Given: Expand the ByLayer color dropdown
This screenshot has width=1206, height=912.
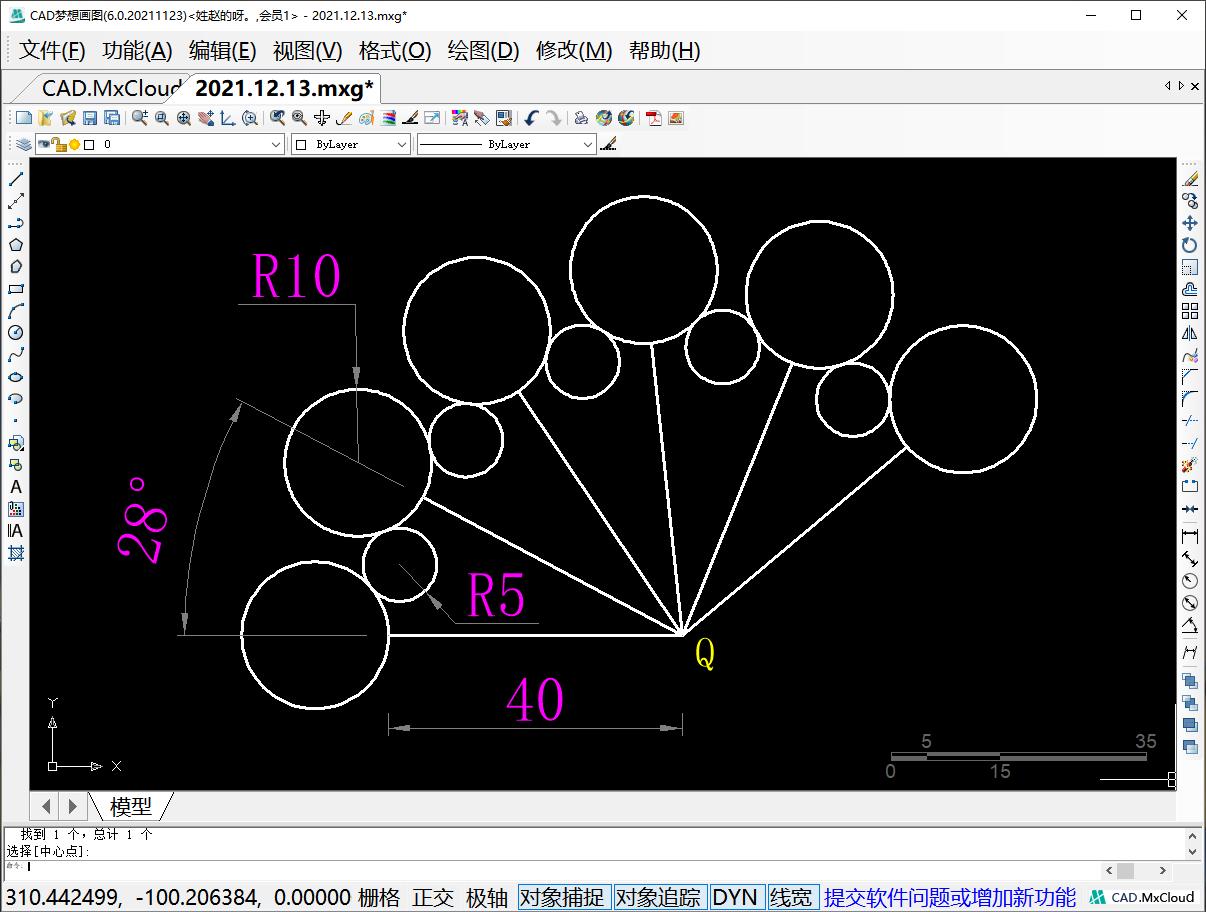Looking at the screenshot, I should point(401,145).
